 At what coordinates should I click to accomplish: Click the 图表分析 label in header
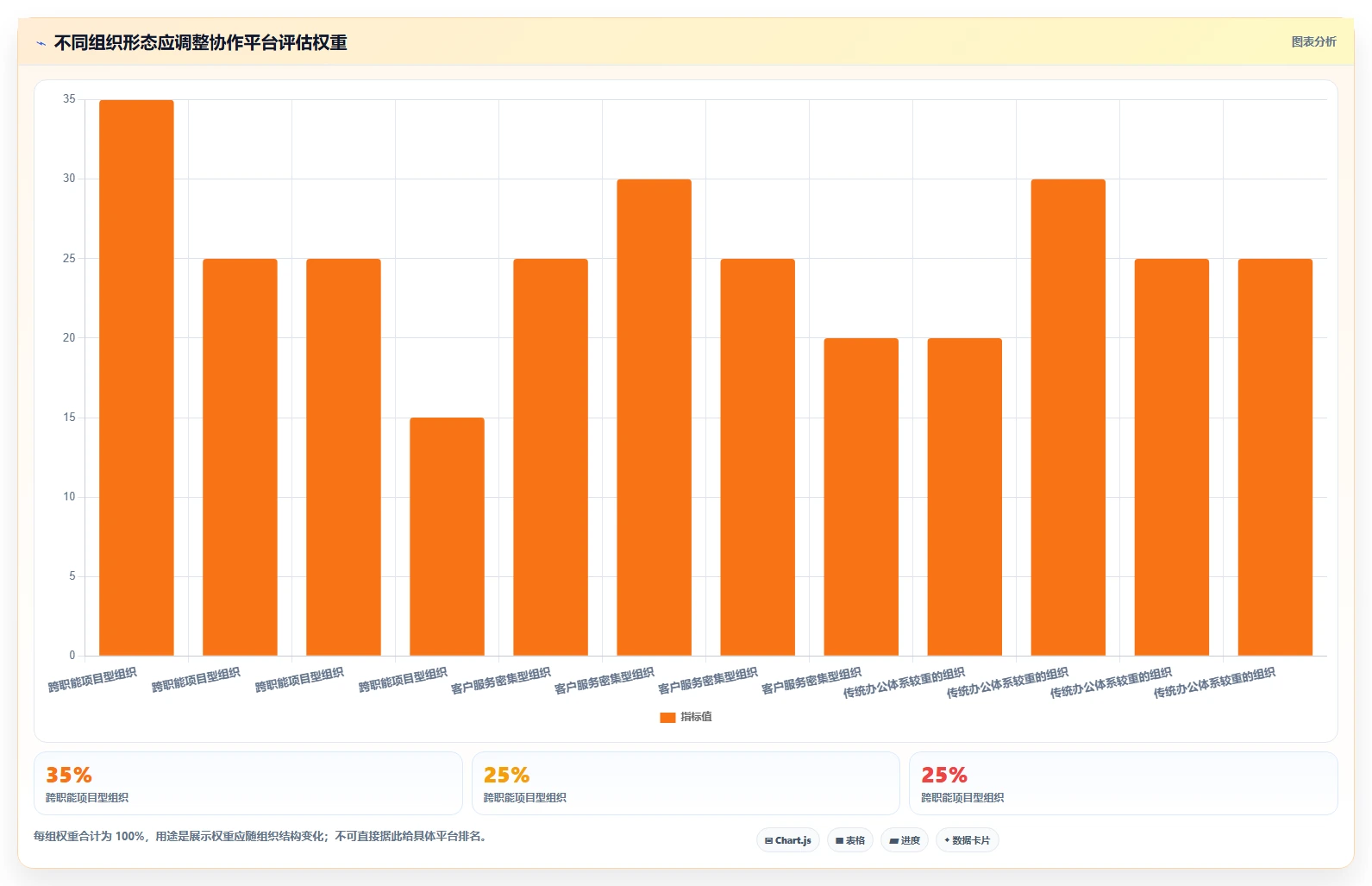tap(1313, 41)
